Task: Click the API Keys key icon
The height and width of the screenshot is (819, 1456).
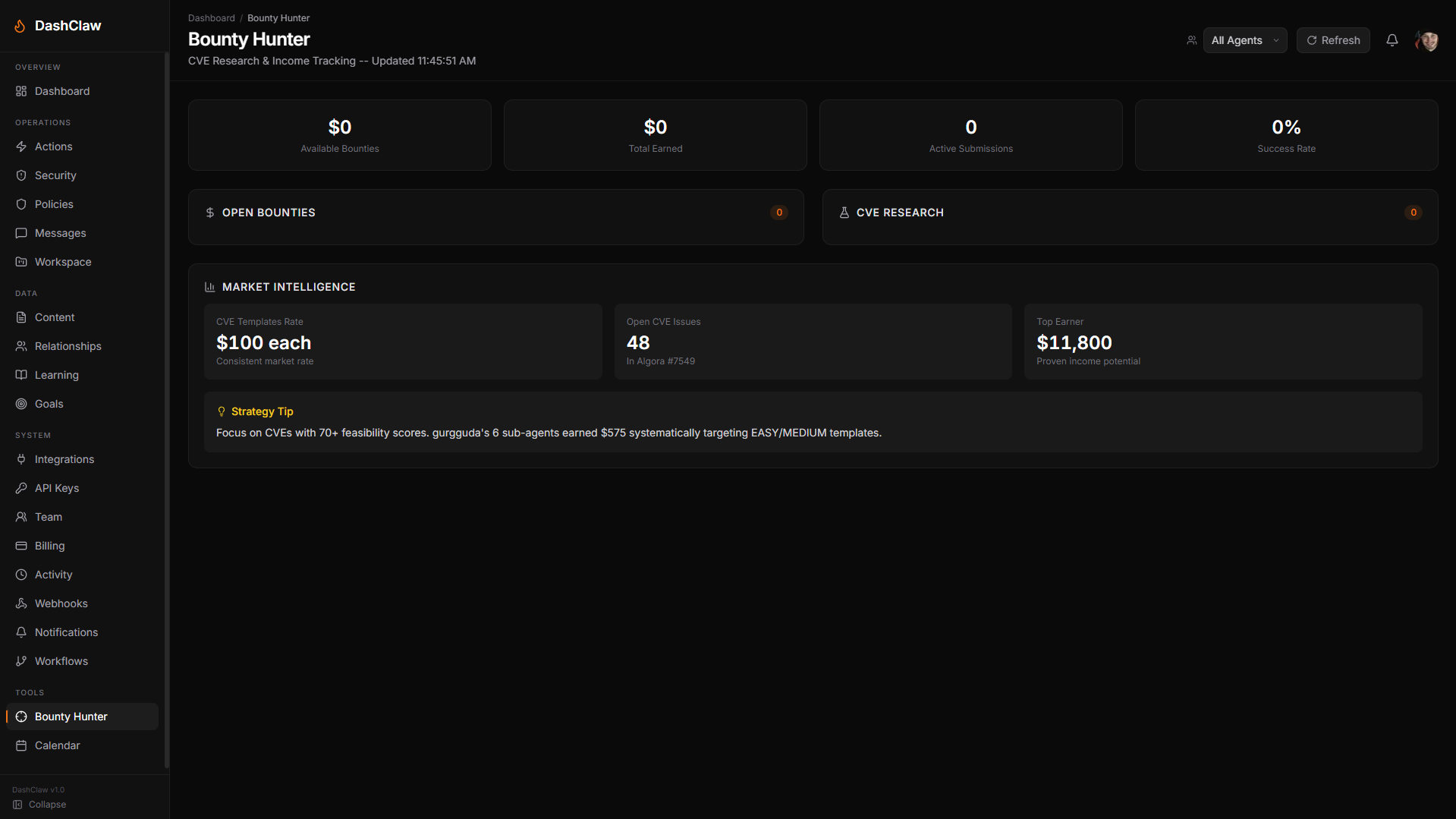Action: point(21,488)
